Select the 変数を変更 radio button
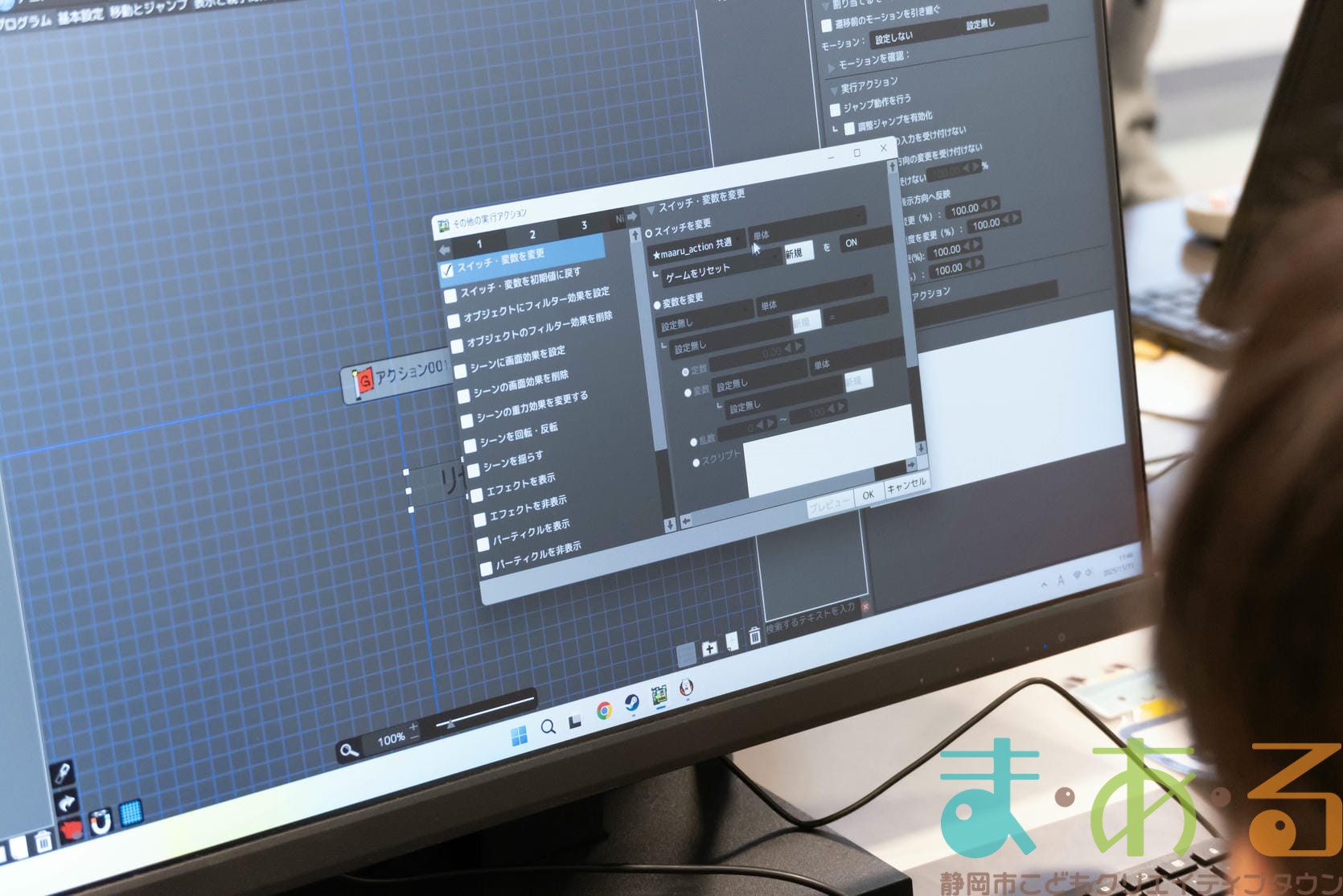 [x=657, y=305]
